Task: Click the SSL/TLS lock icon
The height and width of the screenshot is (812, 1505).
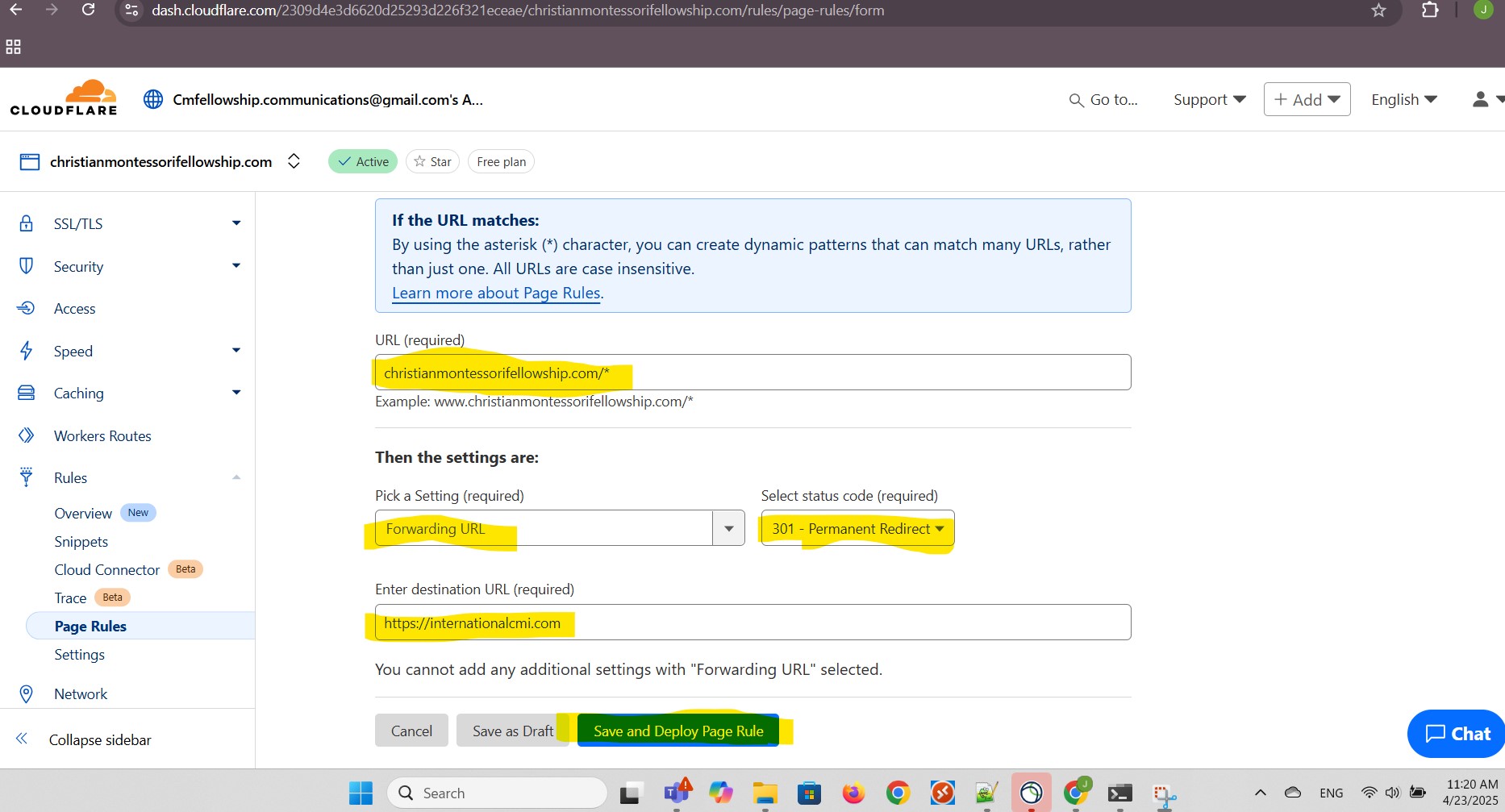Action: tap(27, 223)
